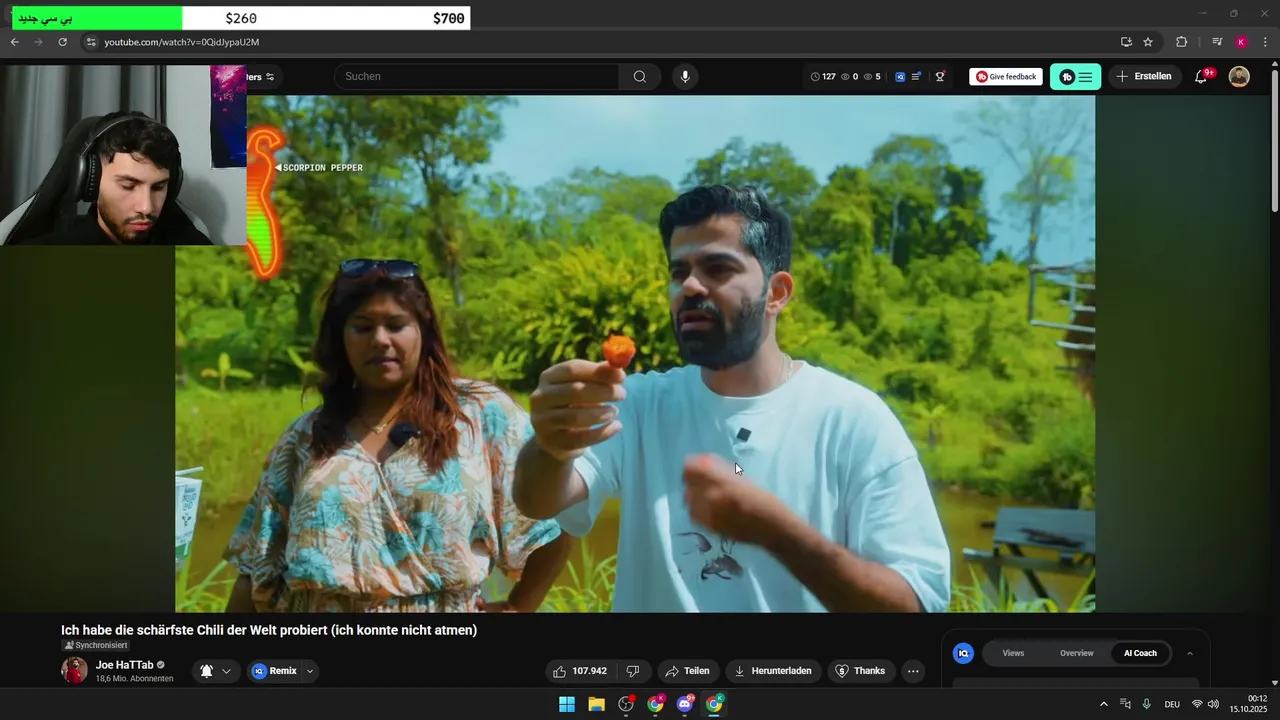Click the eye stat showing 0
1280x720 pixels.
click(850, 77)
